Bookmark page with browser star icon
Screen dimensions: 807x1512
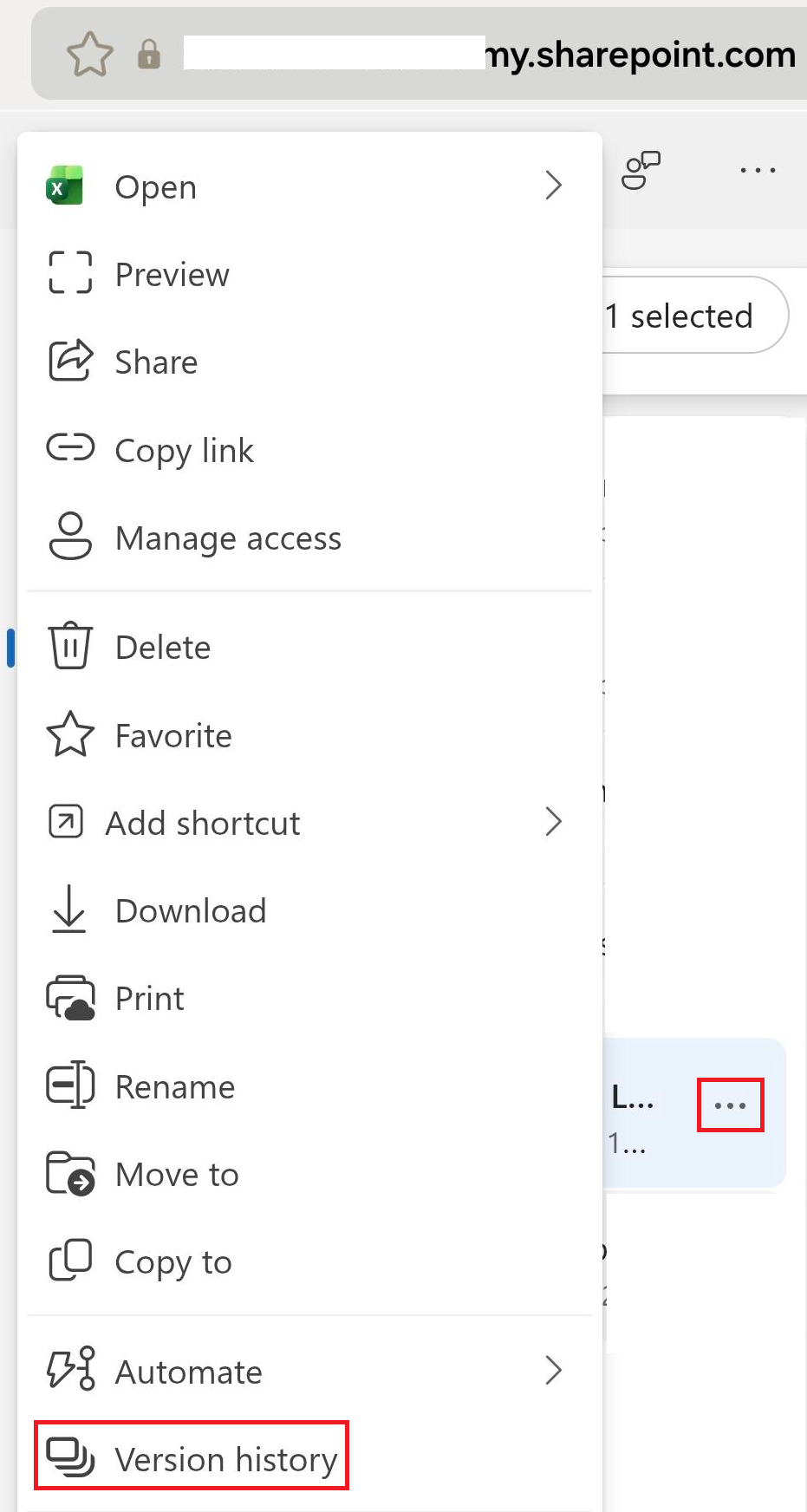pos(90,54)
